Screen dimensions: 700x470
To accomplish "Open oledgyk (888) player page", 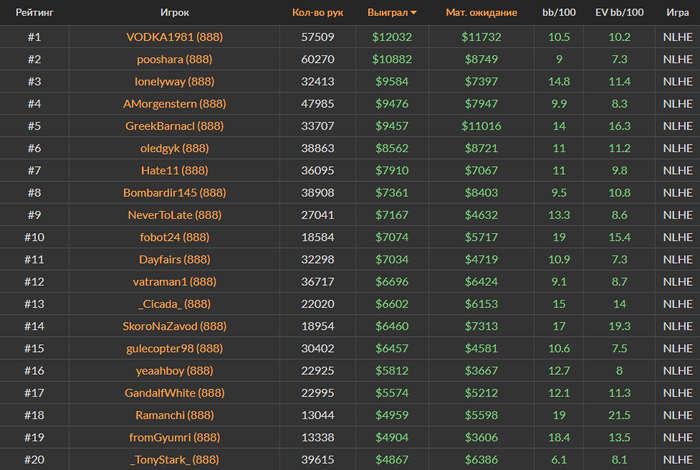I will click(x=175, y=148).
